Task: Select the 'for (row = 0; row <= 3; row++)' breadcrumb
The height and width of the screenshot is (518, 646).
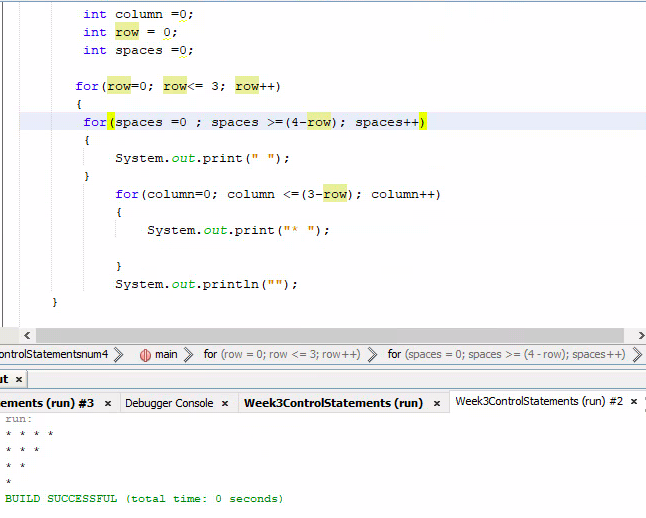Action: tap(282, 354)
